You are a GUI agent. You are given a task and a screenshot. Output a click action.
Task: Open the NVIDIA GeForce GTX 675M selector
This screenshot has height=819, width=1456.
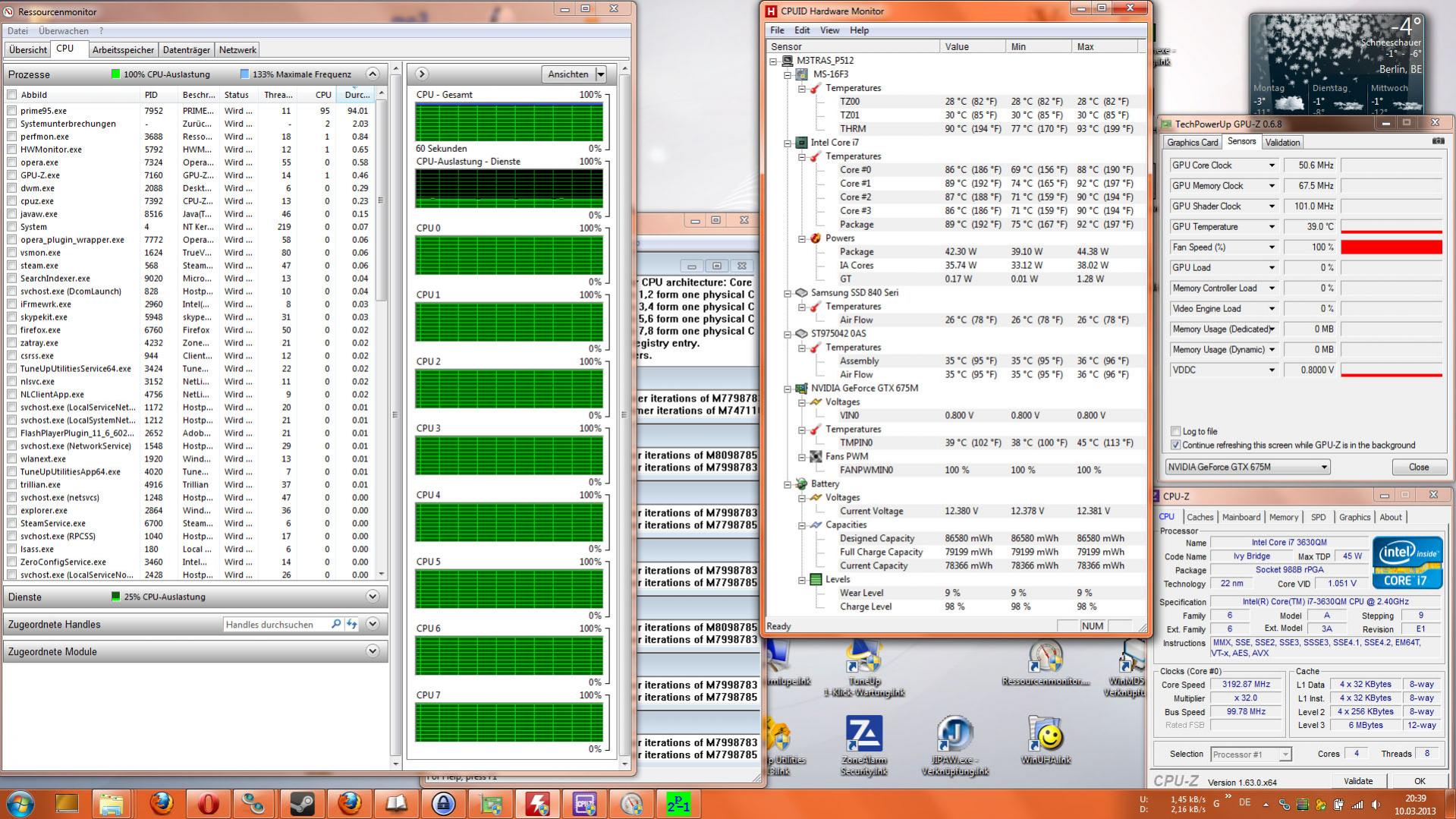(x=1248, y=467)
